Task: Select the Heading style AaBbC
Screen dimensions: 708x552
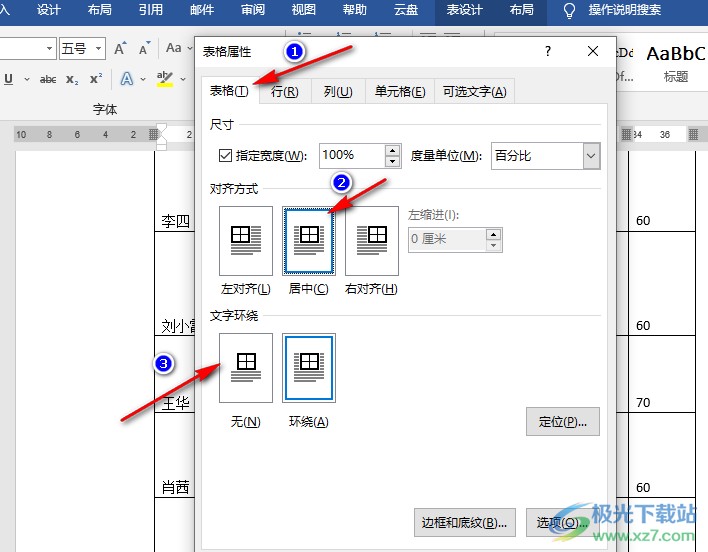Action: pos(675,63)
